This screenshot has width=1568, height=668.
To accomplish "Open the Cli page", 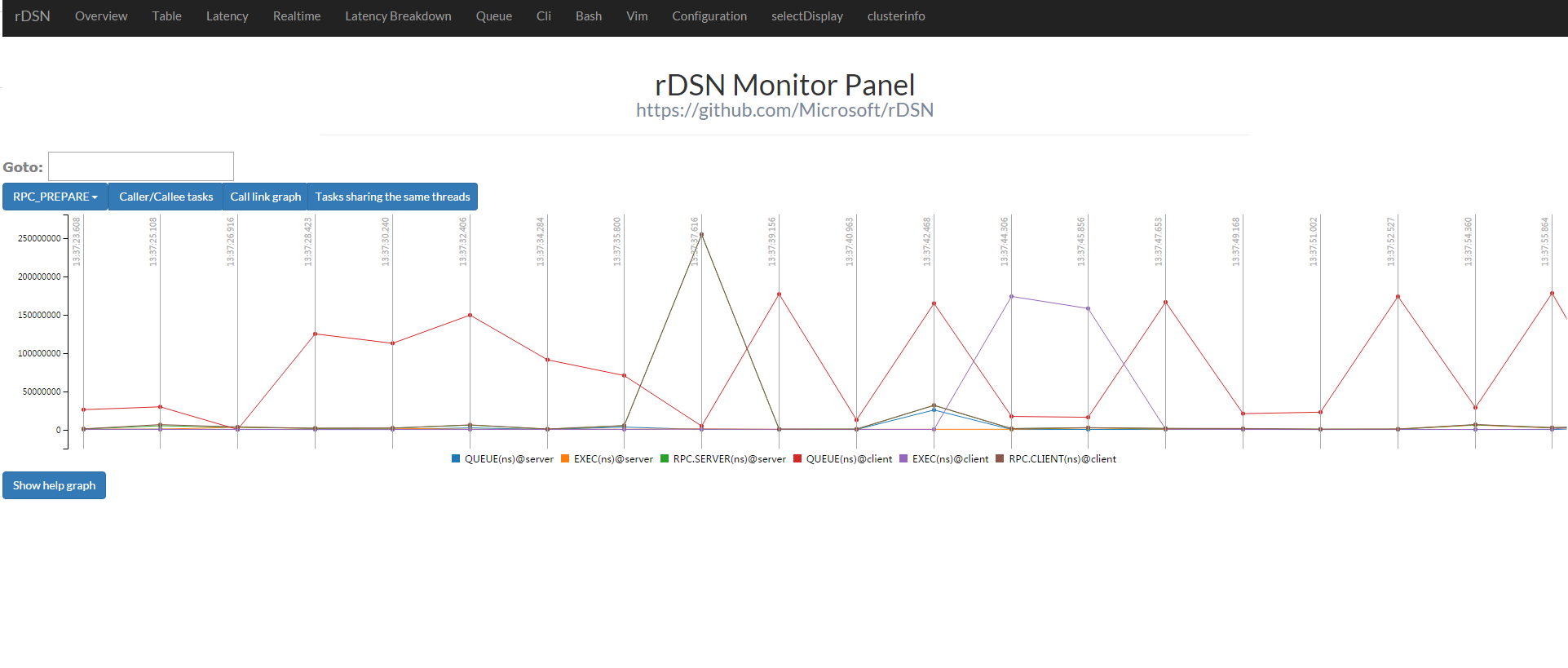I will (544, 16).
